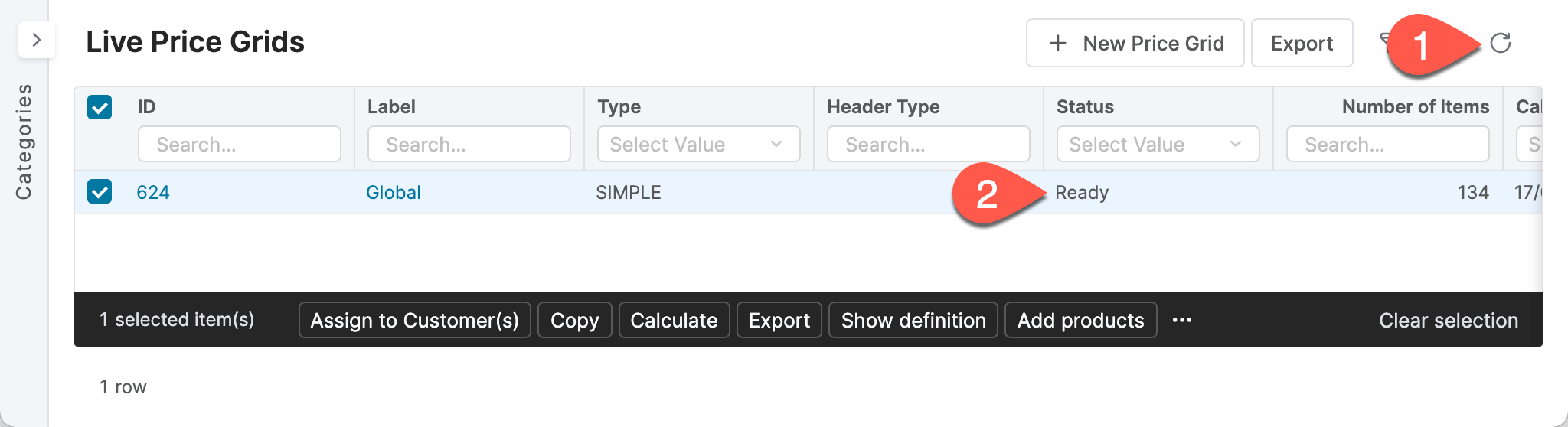The width and height of the screenshot is (1568, 427).
Task: Click Add products button
Action: click(x=1080, y=320)
